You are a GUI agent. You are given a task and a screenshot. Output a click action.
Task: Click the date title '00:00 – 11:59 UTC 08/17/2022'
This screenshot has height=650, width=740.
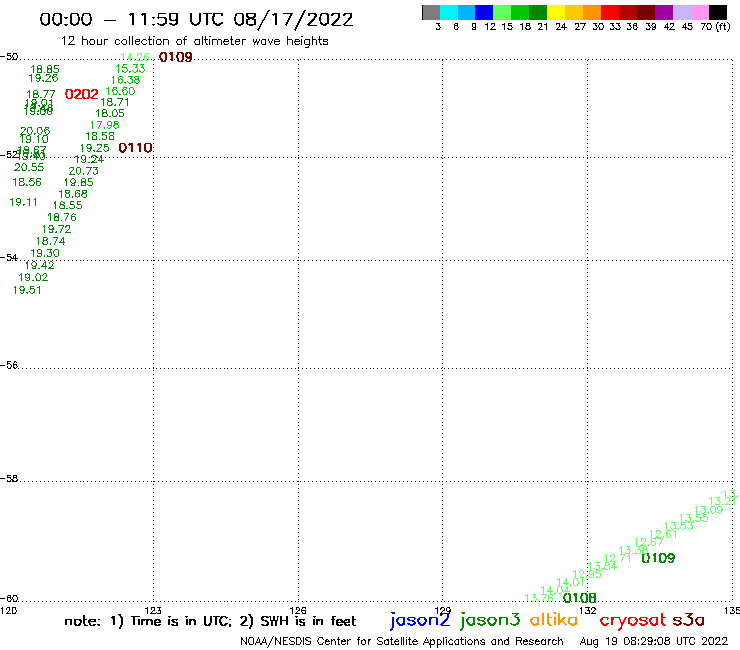(x=196, y=19)
